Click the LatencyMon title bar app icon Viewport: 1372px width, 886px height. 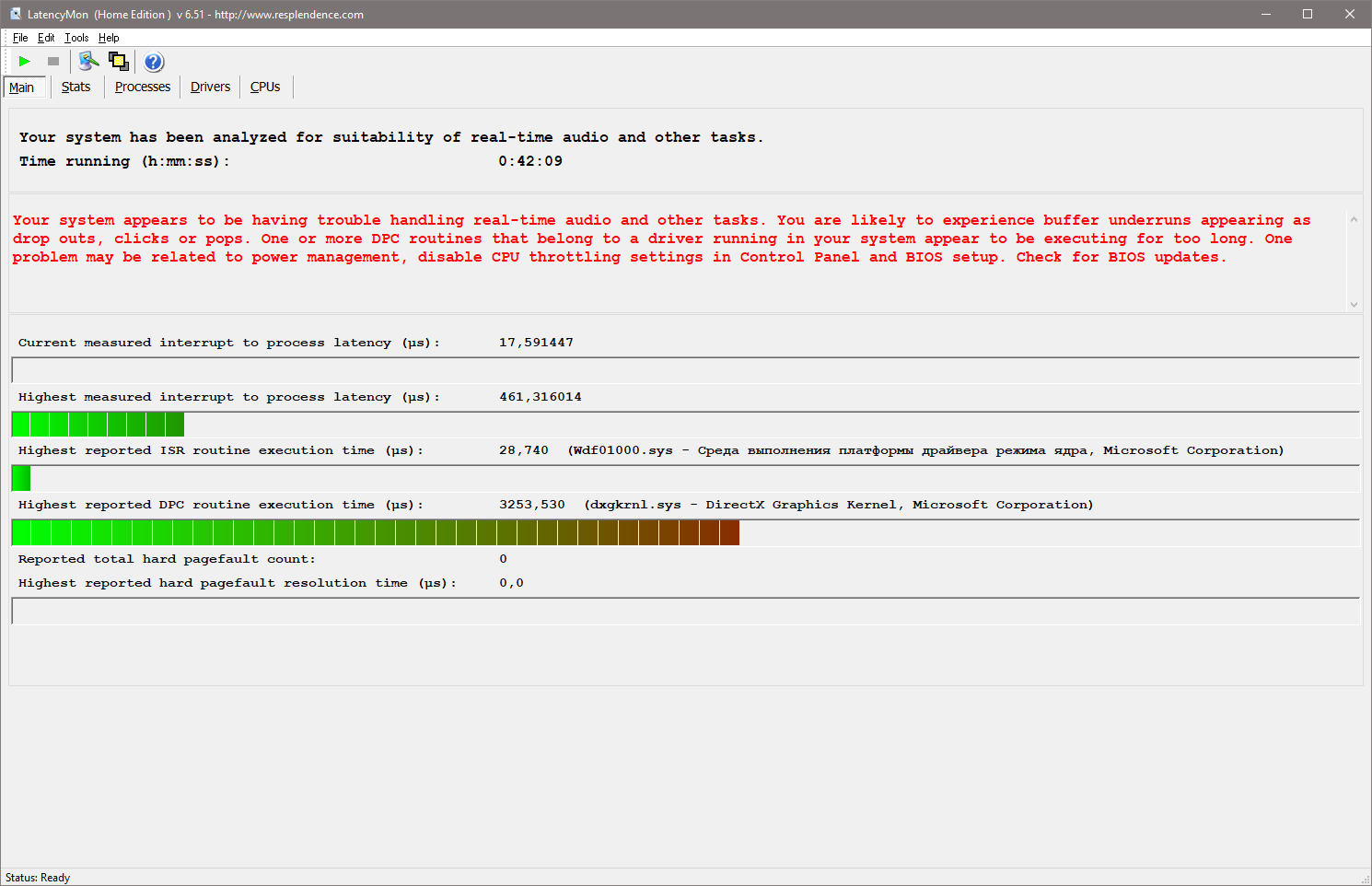pos(15,14)
